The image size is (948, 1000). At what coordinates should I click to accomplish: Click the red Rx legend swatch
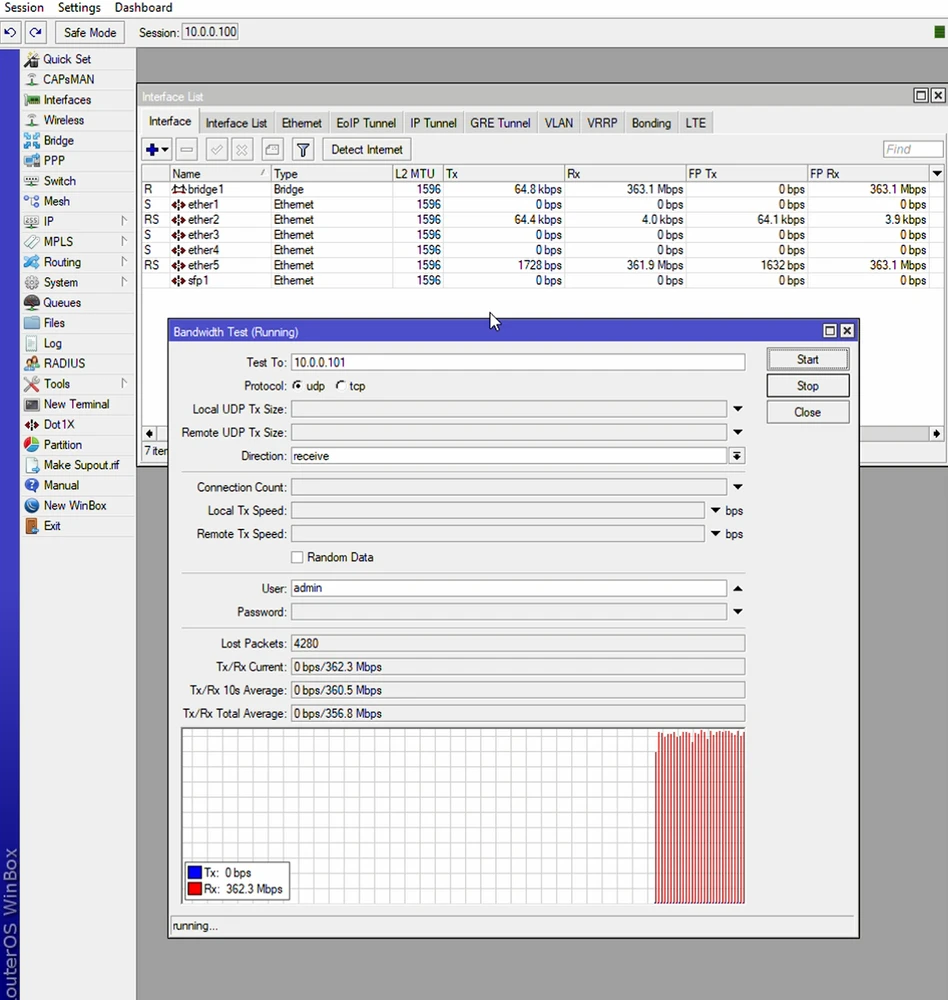(x=194, y=889)
